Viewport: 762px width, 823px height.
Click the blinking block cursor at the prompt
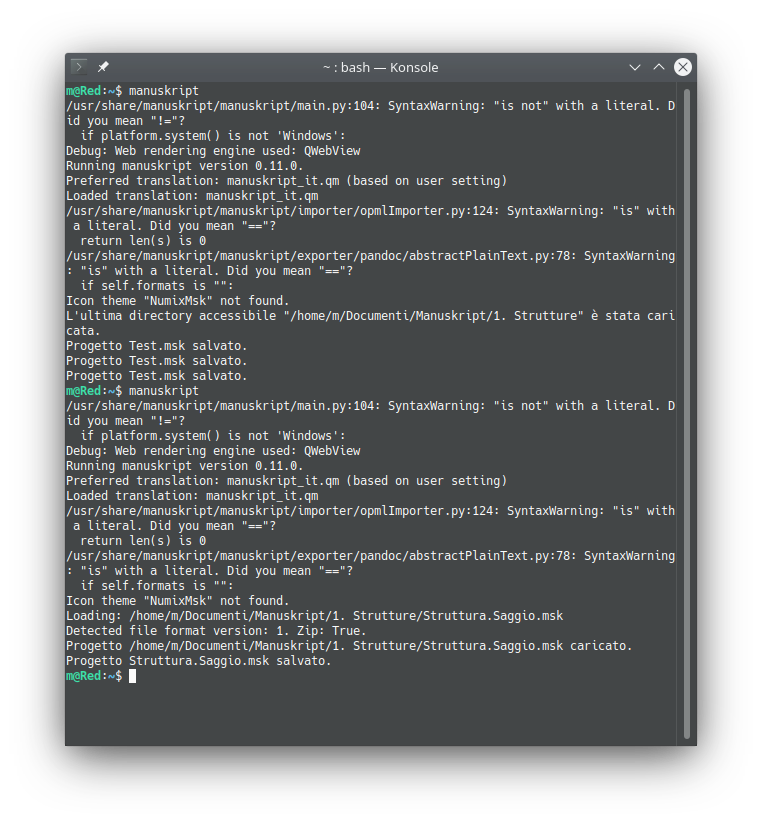click(x=131, y=675)
